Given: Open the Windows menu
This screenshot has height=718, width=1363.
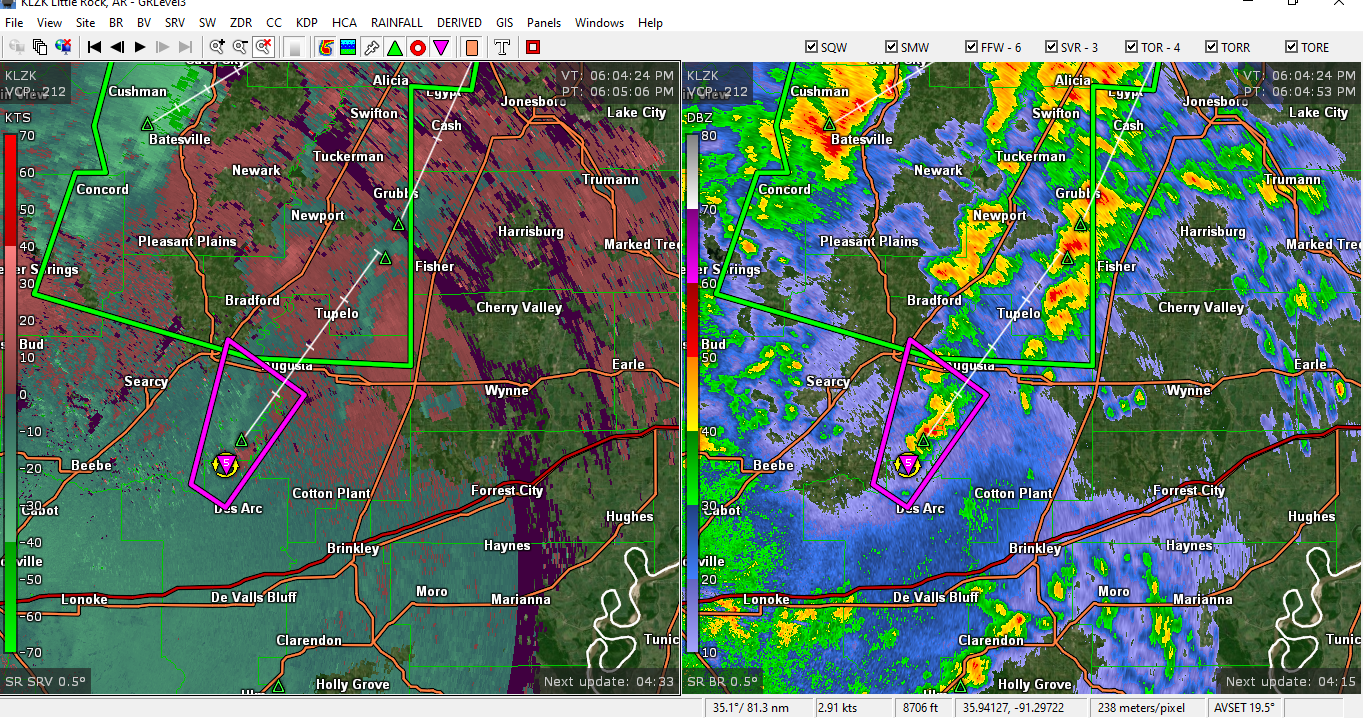Looking at the screenshot, I should [599, 23].
